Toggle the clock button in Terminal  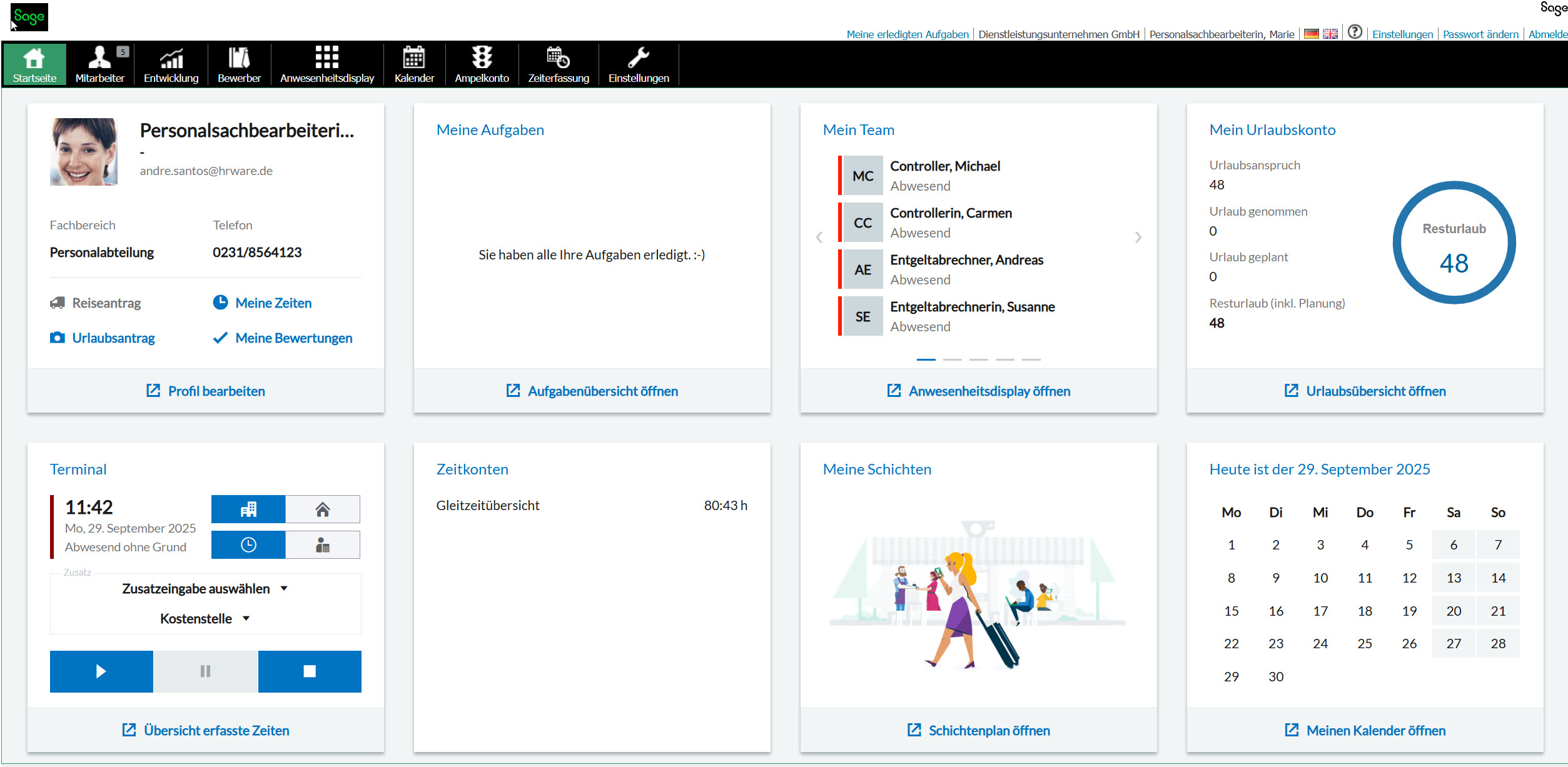(248, 545)
